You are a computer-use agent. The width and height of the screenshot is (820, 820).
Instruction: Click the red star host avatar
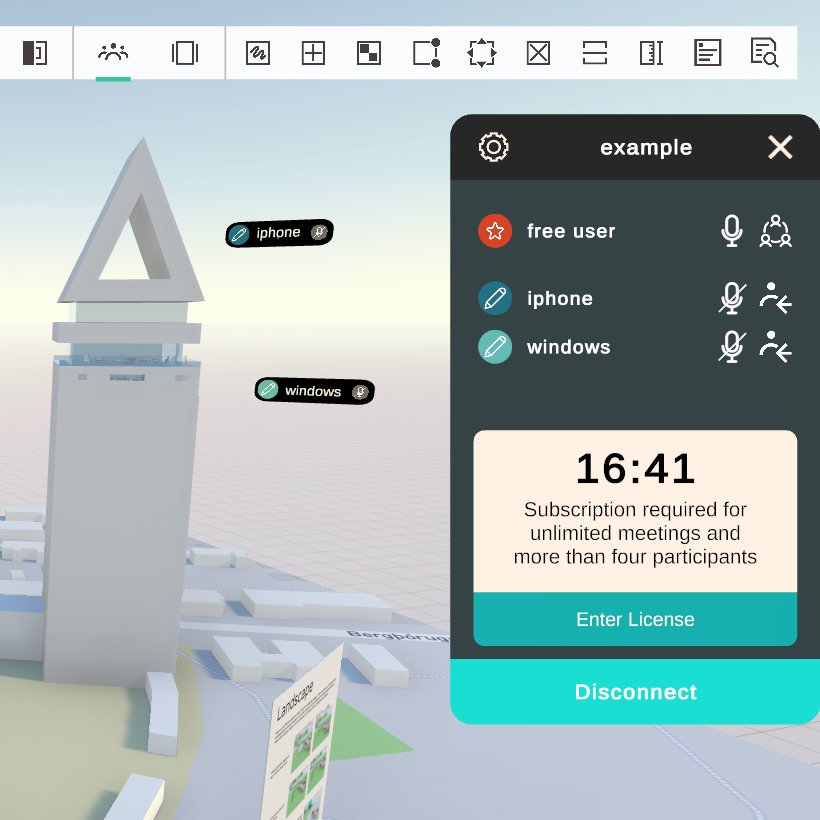(x=495, y=231)
